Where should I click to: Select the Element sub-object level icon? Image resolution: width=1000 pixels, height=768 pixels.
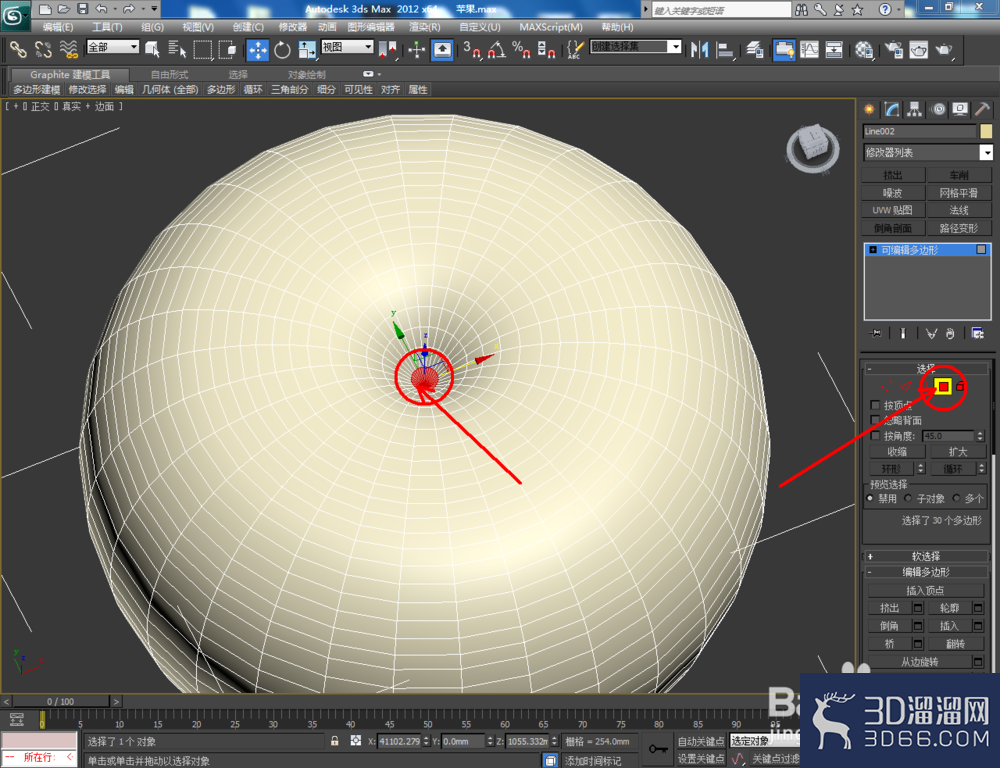960,386
